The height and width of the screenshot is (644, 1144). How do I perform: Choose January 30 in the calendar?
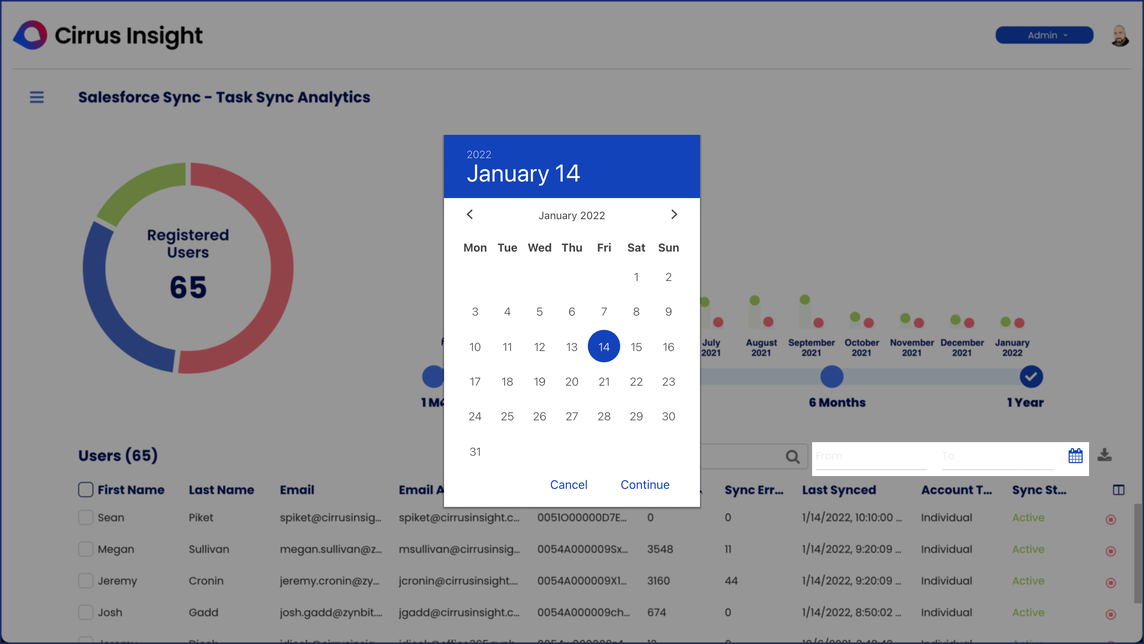(668, 416)
